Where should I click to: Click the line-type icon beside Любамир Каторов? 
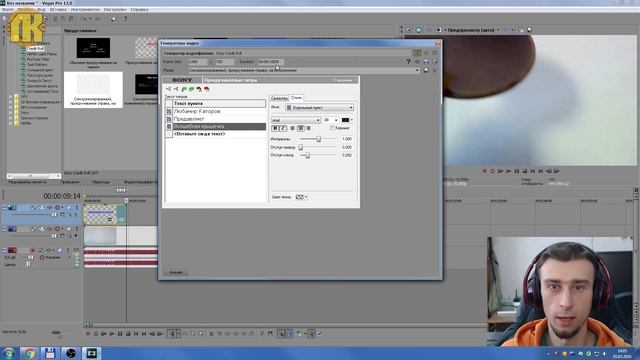[169, 111]
